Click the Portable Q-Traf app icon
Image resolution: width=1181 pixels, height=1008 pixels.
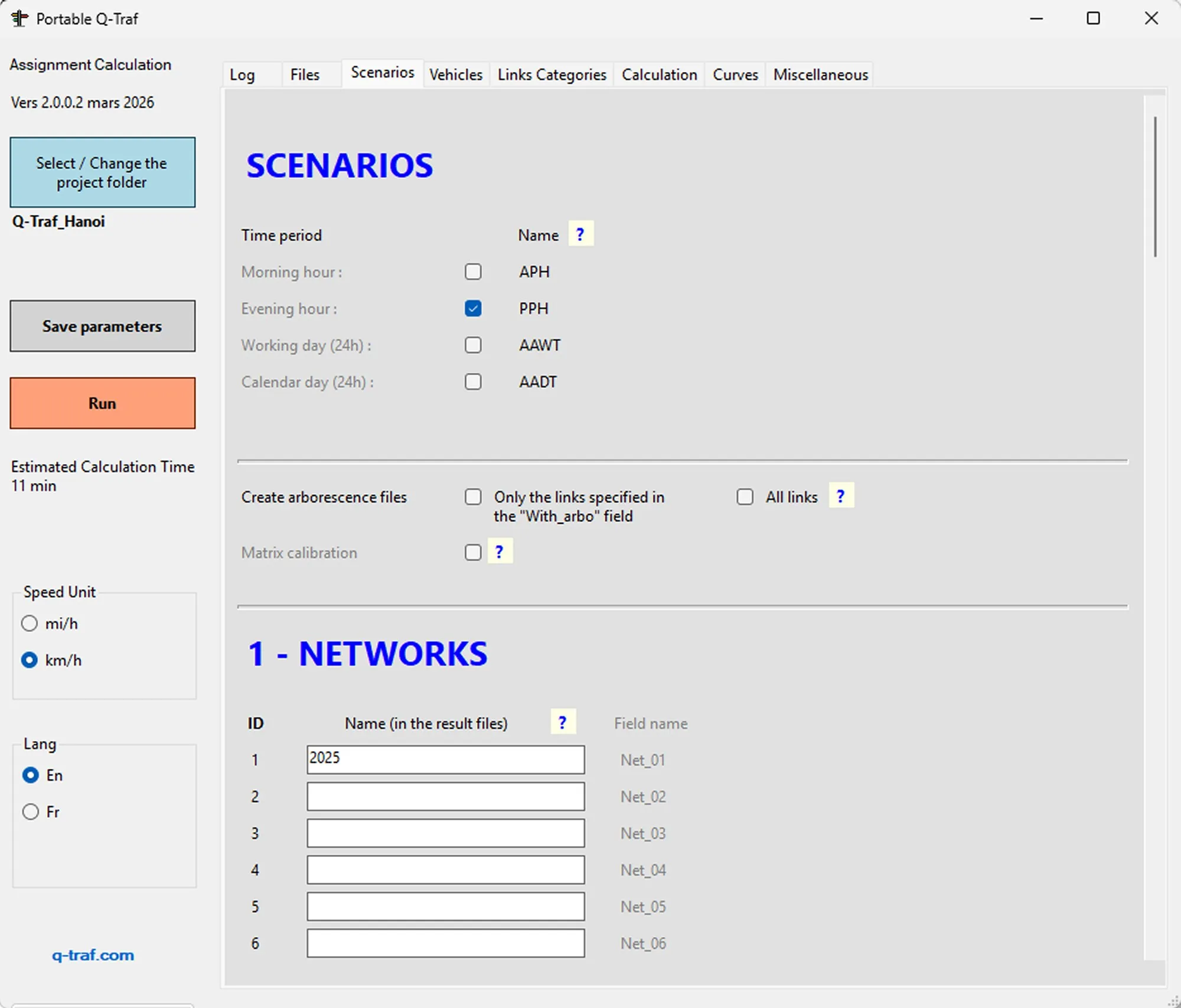point(19,19)
